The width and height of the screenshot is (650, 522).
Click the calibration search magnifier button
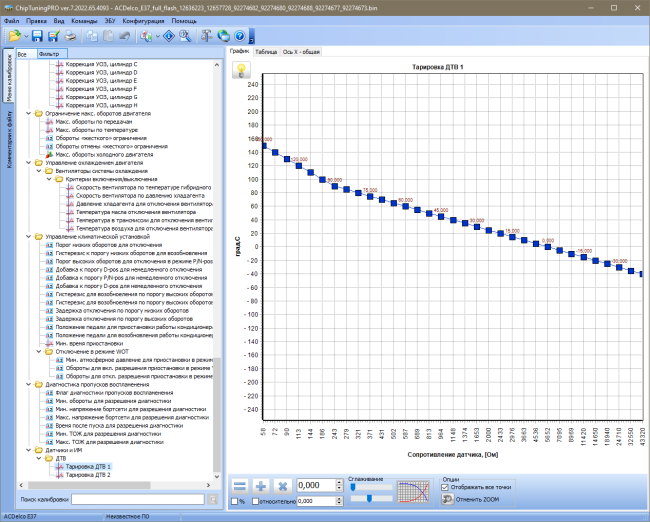(213, 499)
